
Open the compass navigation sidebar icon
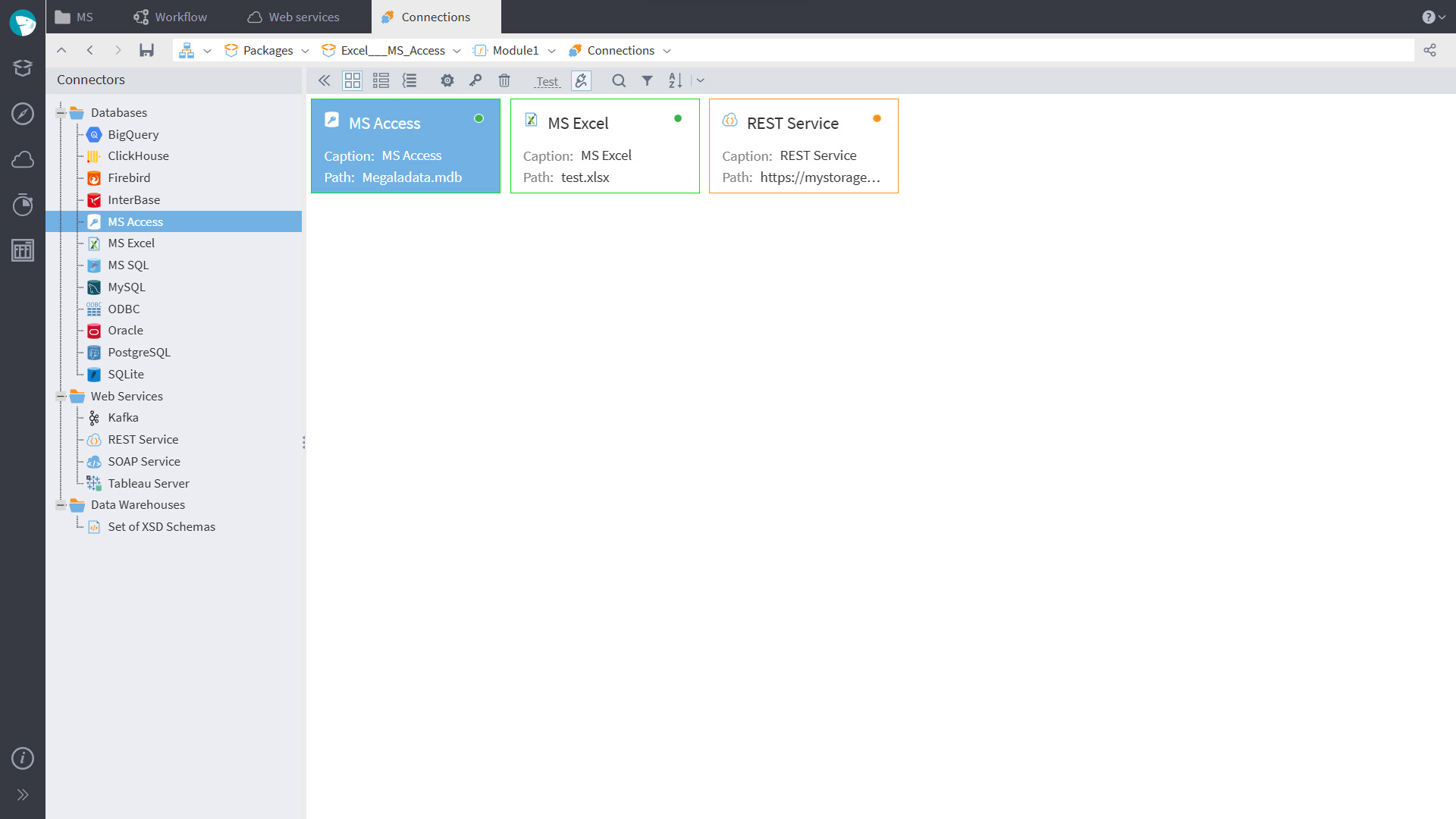click(x=23, y=114)
